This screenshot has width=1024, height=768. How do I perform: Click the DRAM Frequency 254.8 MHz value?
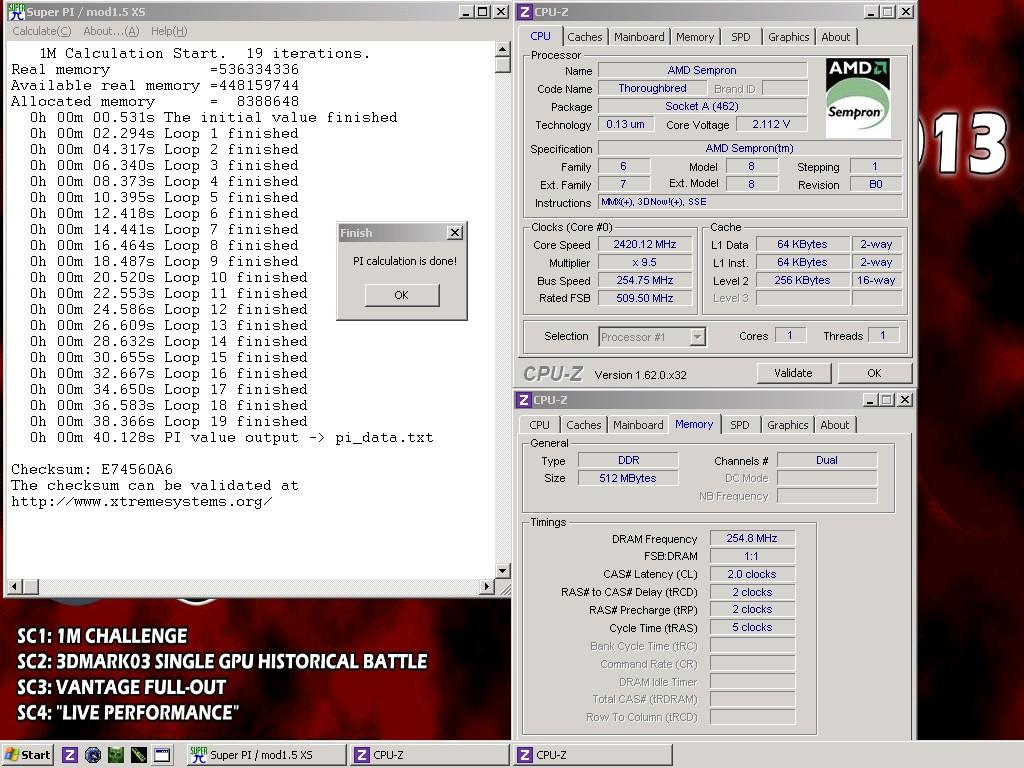(752, 538)
